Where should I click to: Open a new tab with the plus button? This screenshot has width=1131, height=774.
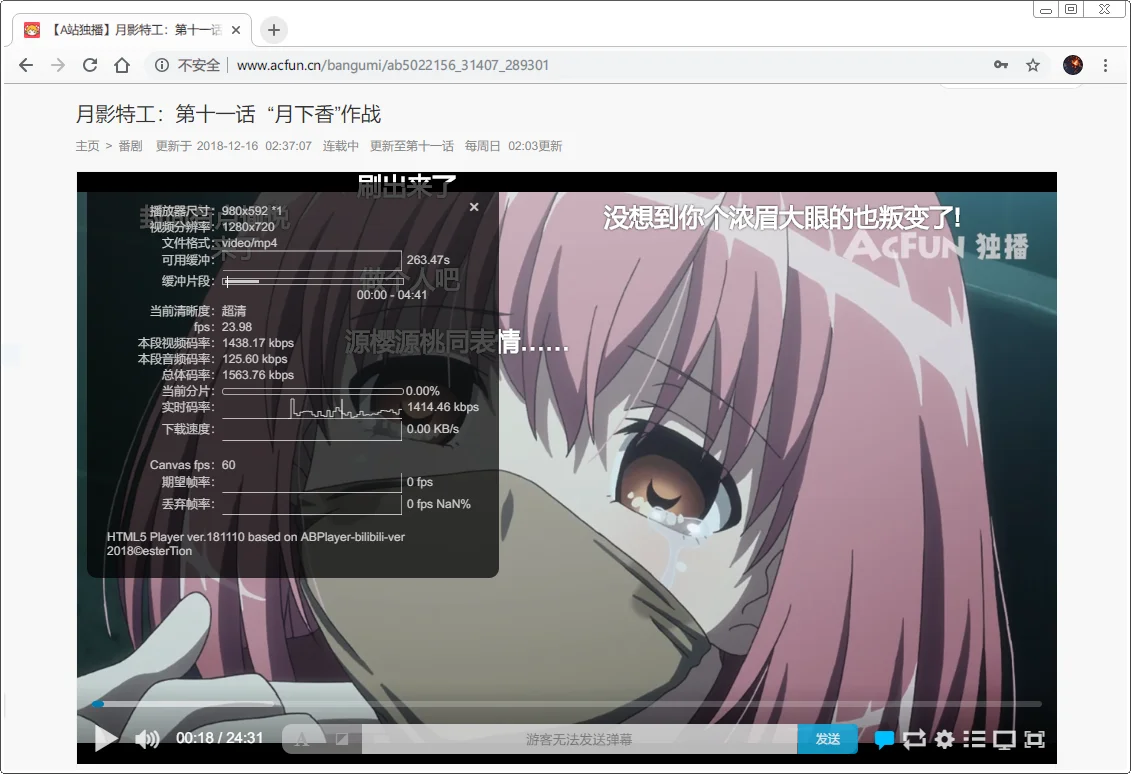[x=273, y=29]
